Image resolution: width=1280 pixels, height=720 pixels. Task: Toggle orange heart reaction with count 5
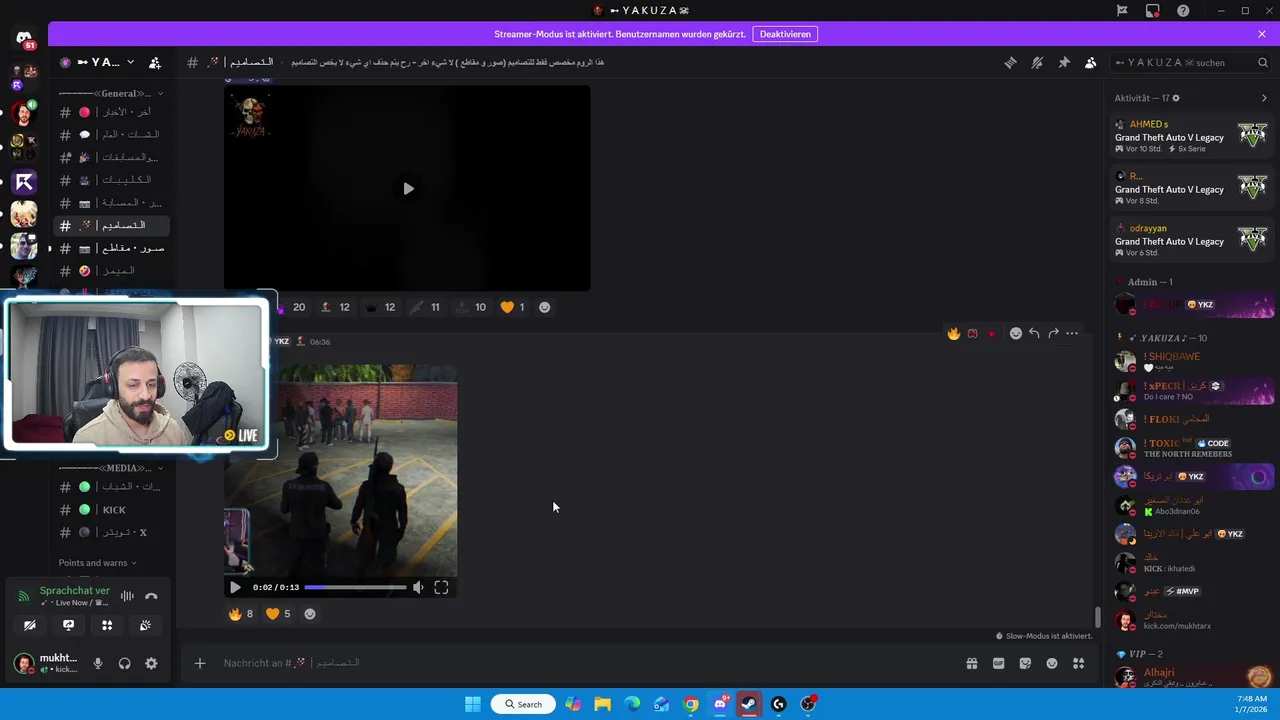pyautogui.click(x=278, y=614)
